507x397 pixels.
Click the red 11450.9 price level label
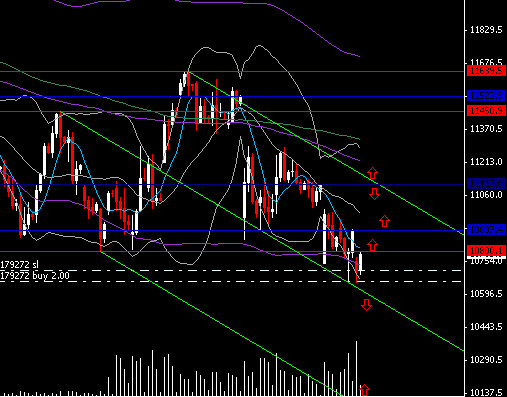pyautogui.click(x=486, y=110)
